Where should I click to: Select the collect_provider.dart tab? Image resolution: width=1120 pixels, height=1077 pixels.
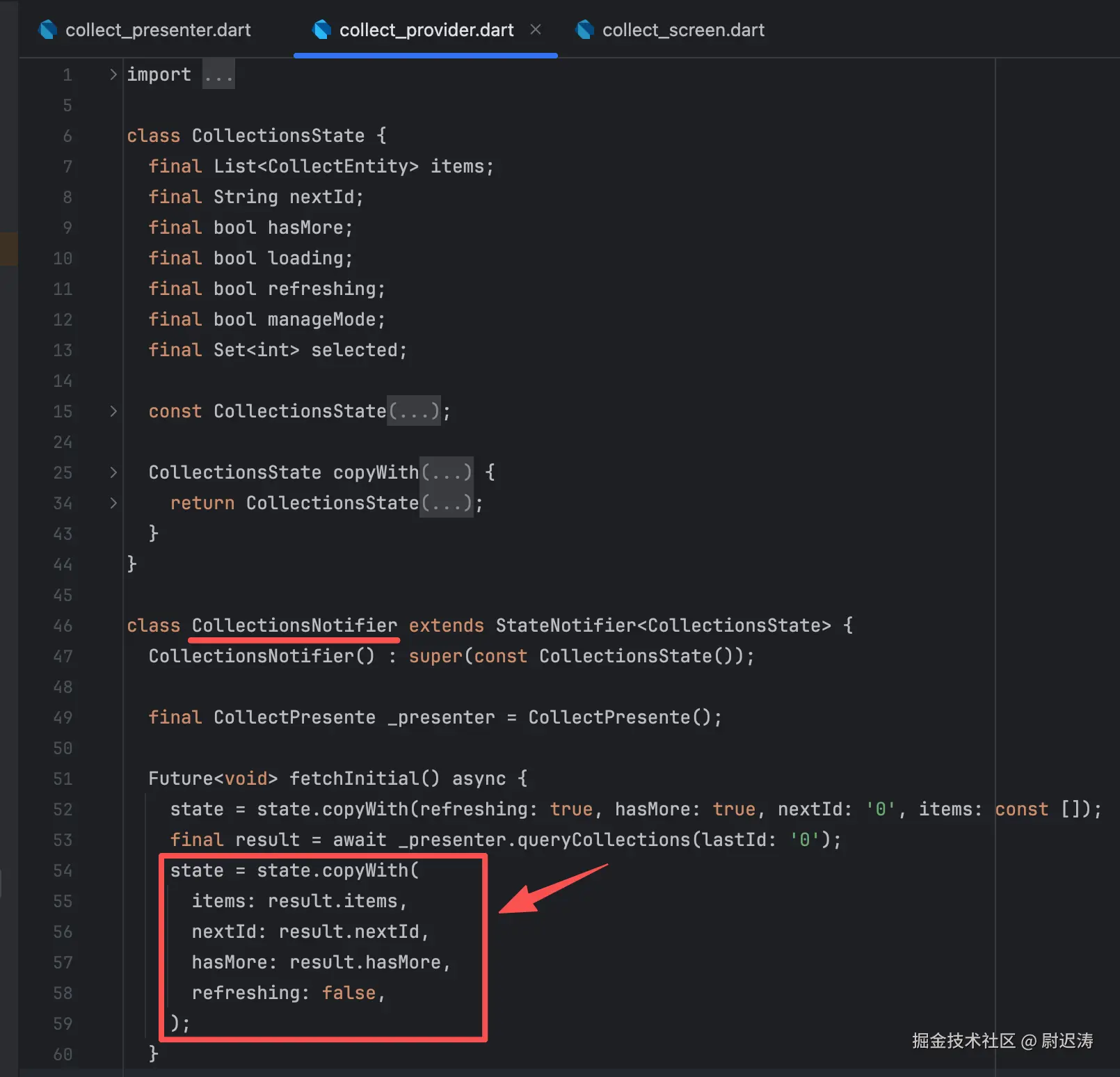click(426, 30)
